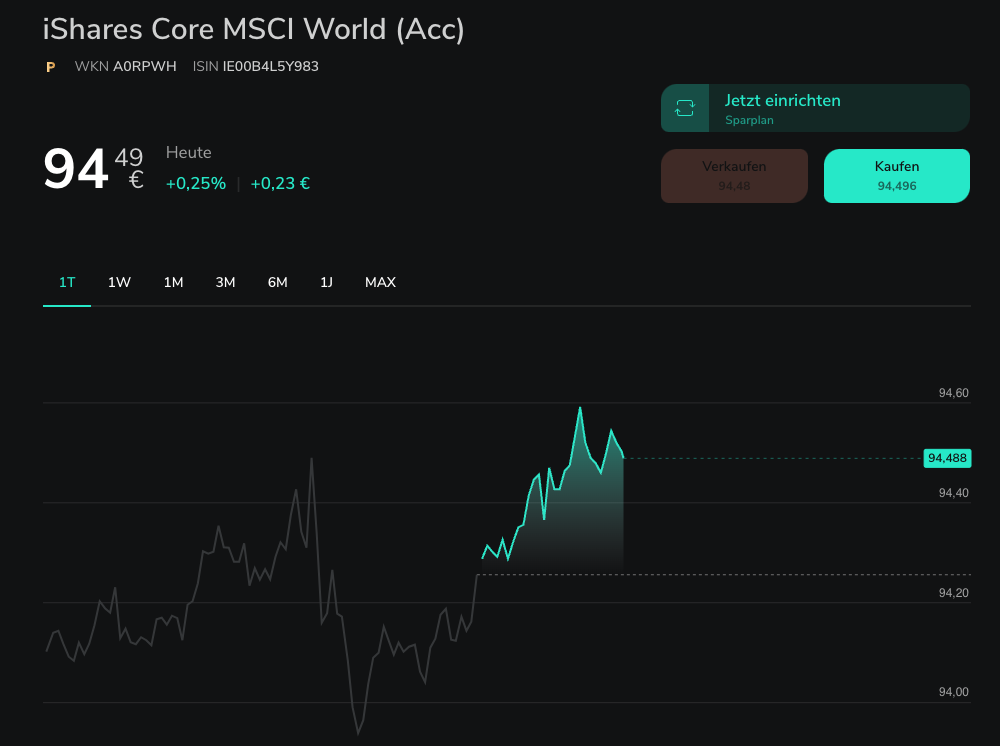Image resolution: width=1000 pixels, height=746 pixels.
Task: Show the 3M chart period
Action: pyautogui.click(x=225, y=283)
